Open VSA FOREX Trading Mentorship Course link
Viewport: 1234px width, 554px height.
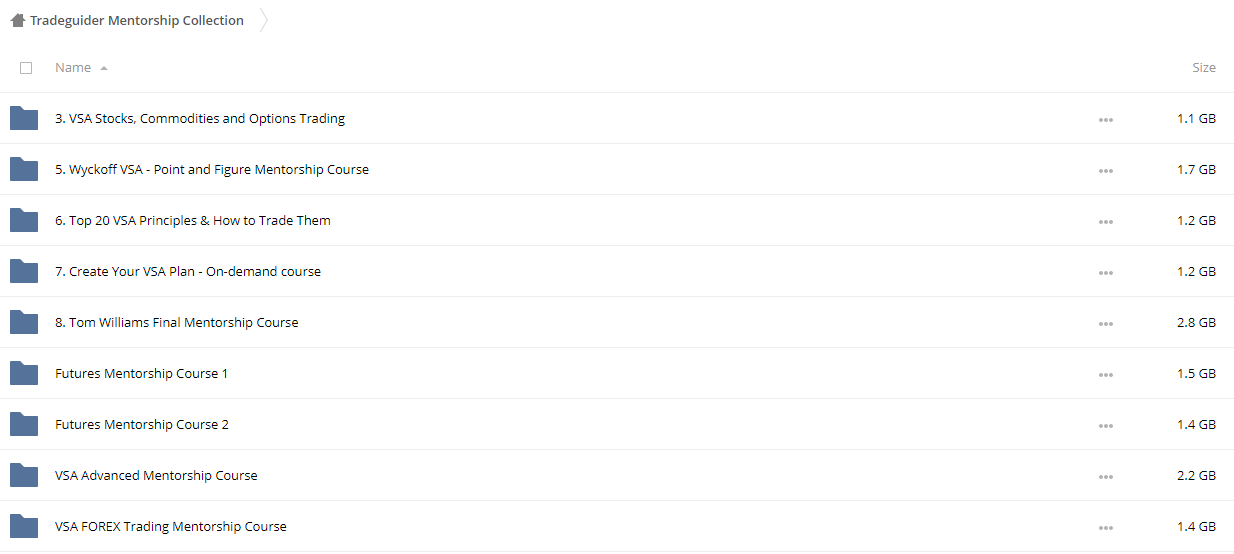[x=171, y=526]
